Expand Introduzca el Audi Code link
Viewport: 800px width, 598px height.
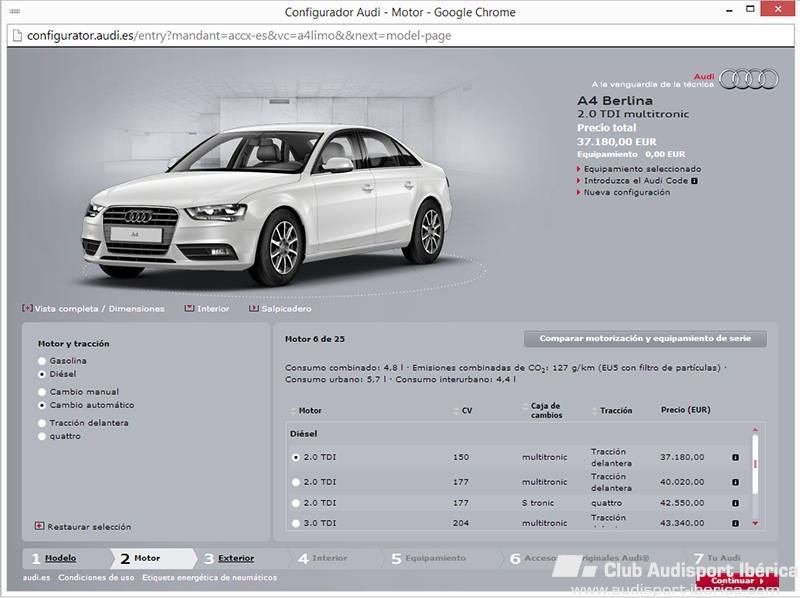point(637,181)
